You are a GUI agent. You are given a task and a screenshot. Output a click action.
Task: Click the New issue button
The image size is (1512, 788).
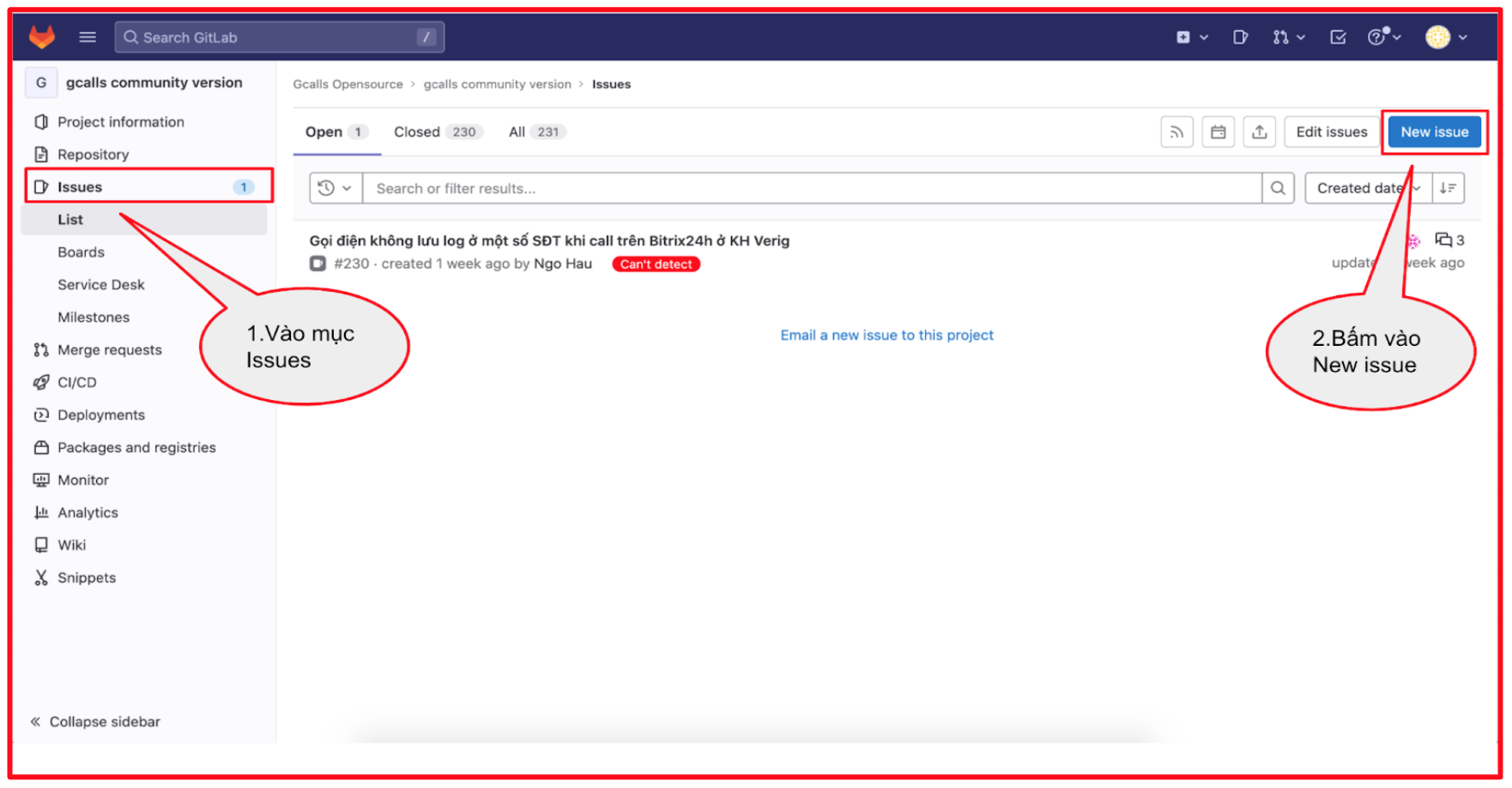point(1434,132)
